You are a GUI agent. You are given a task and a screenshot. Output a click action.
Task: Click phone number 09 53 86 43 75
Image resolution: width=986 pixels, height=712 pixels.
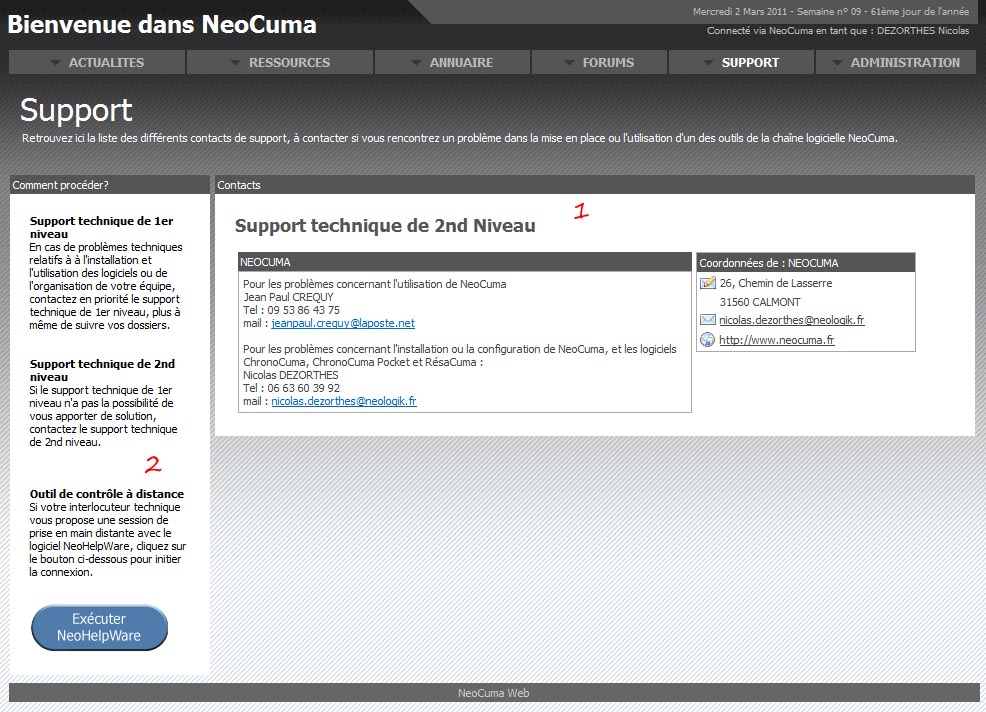[303, 310]
